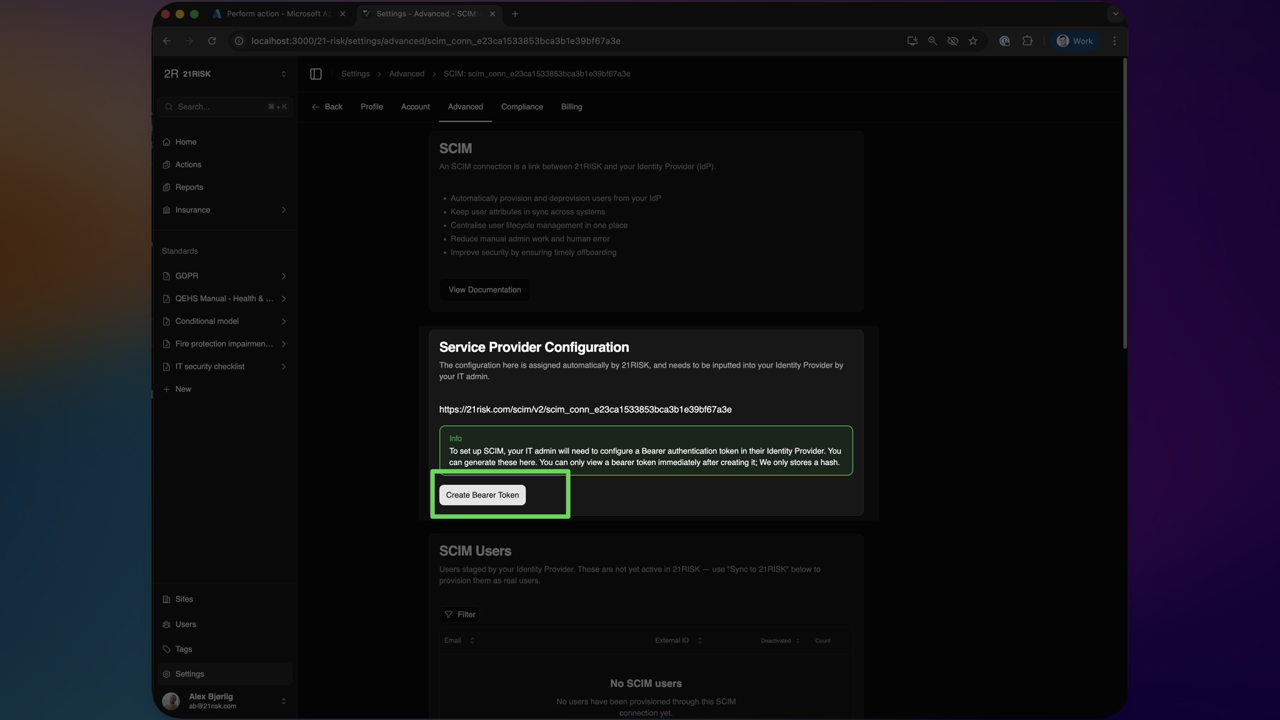Expand the GDPR standard
Screen dimensions: 1280x720
click(186, 275)
